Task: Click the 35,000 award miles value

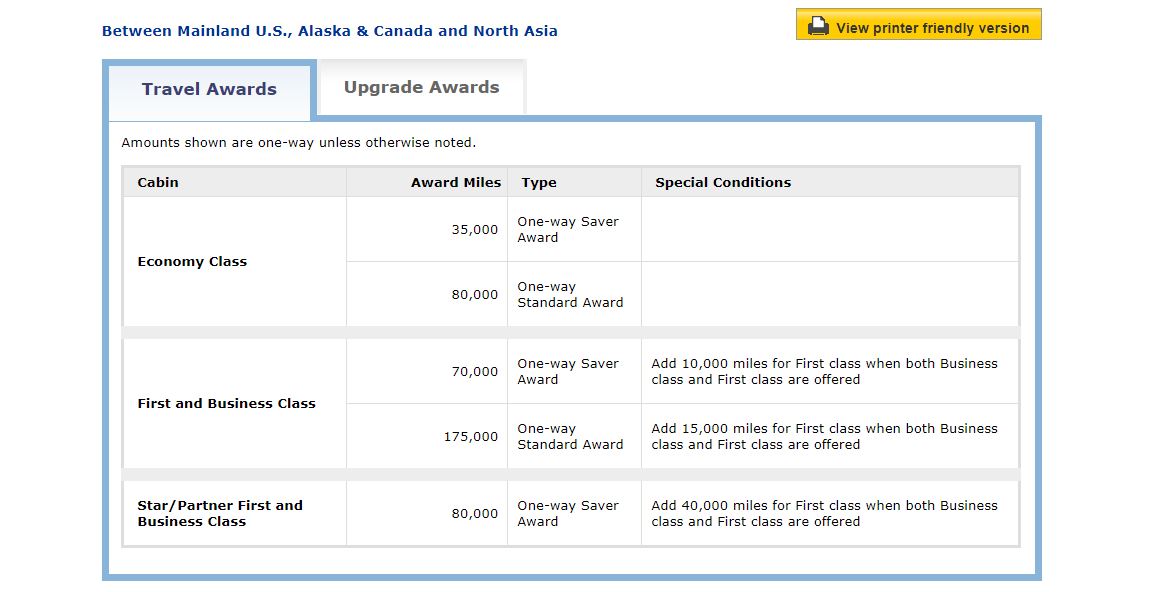Action: (474, 230)
